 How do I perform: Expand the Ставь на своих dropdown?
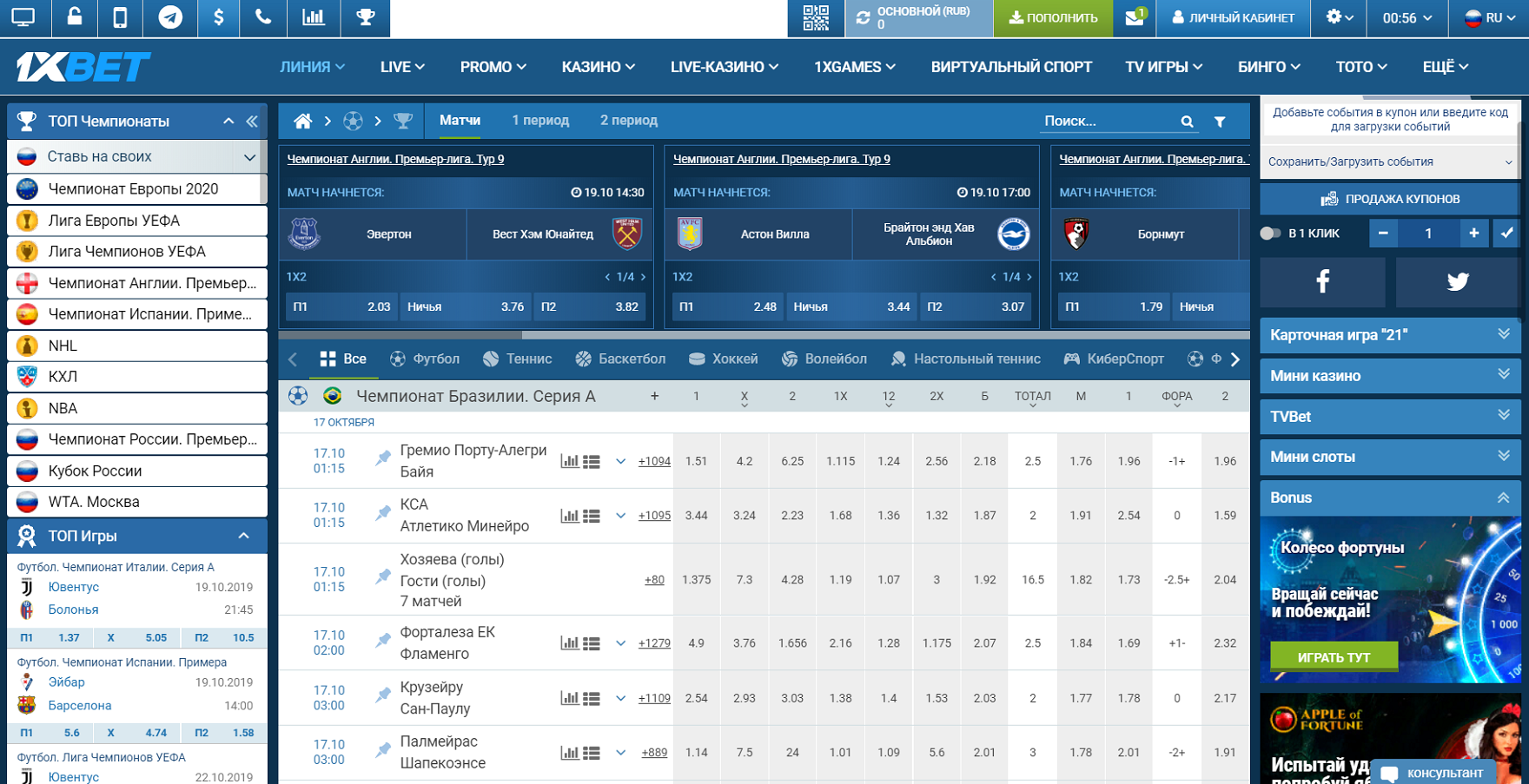point(249,157)
